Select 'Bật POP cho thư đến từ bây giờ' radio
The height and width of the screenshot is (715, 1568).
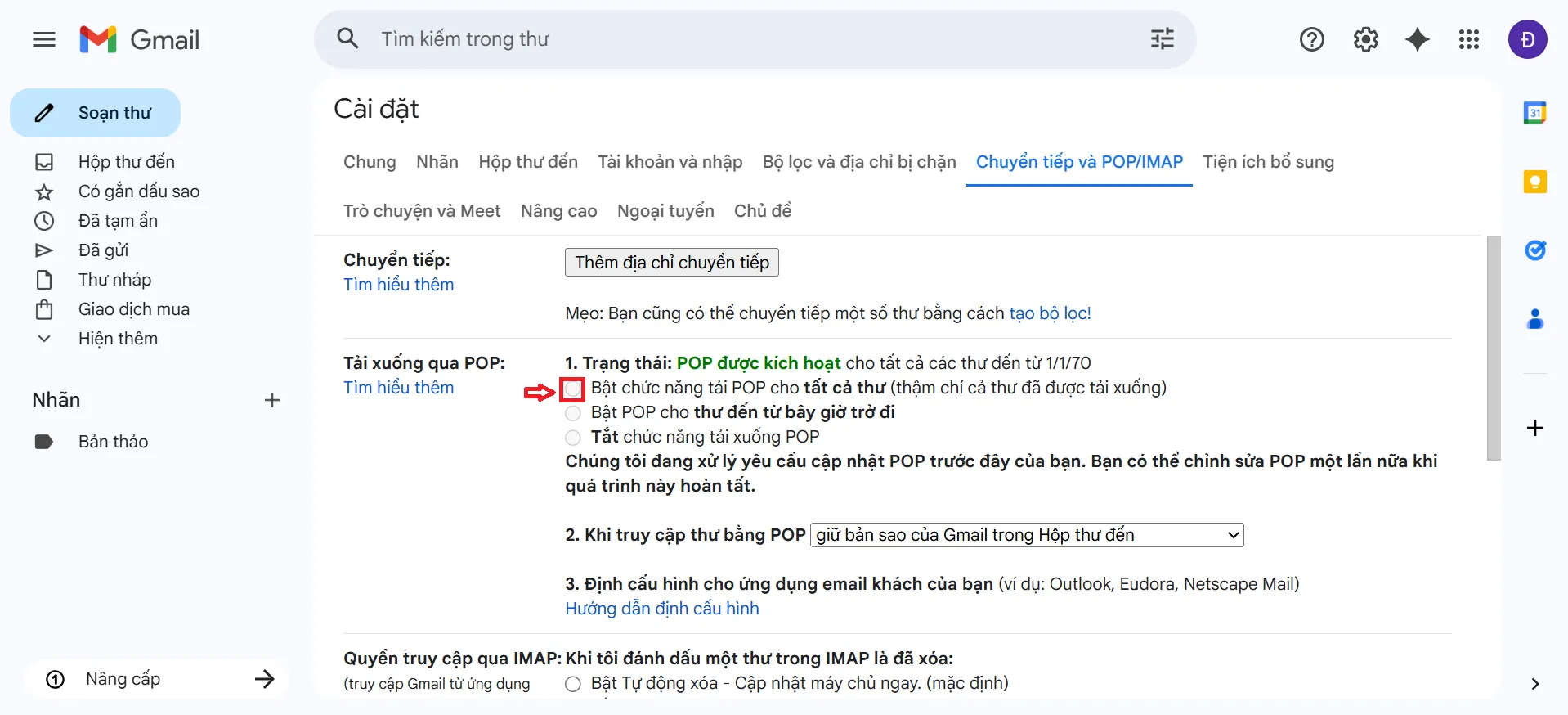[573, 413]
